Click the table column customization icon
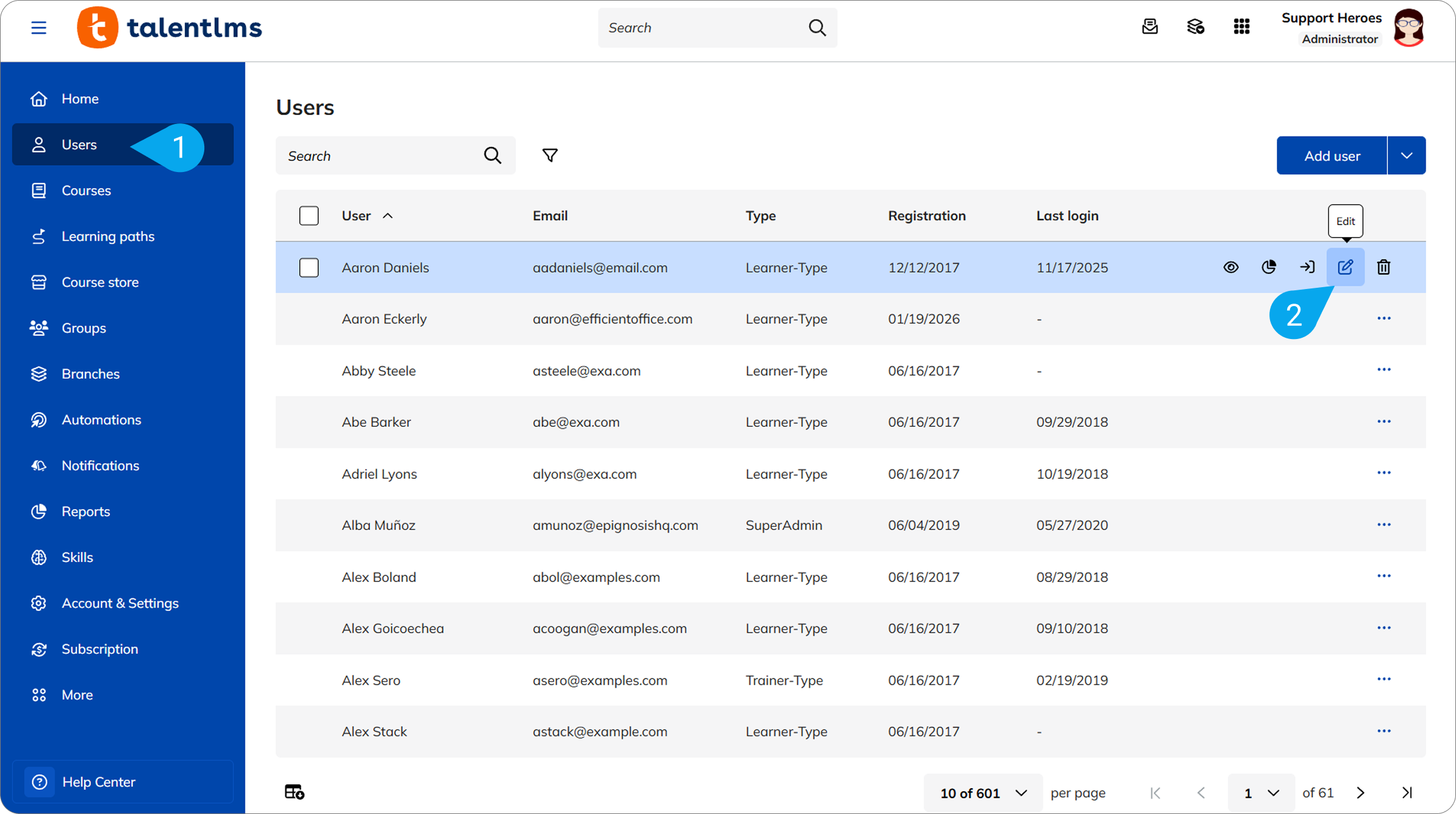1456x814 pixels. click(x=294, y=792)
